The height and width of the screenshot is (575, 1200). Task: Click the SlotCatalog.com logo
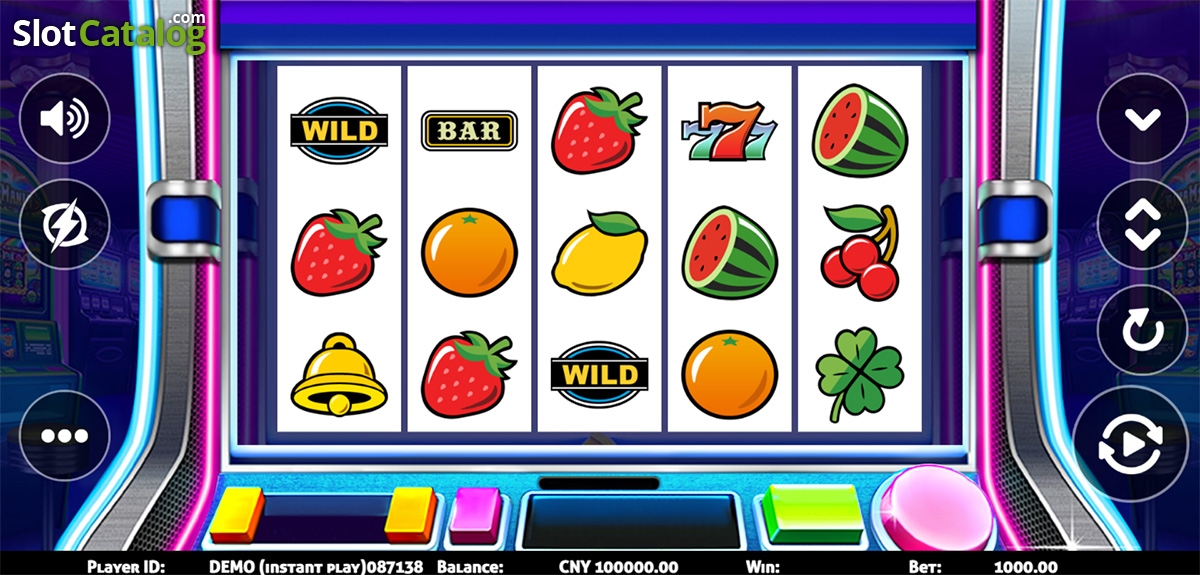[109, 31]
